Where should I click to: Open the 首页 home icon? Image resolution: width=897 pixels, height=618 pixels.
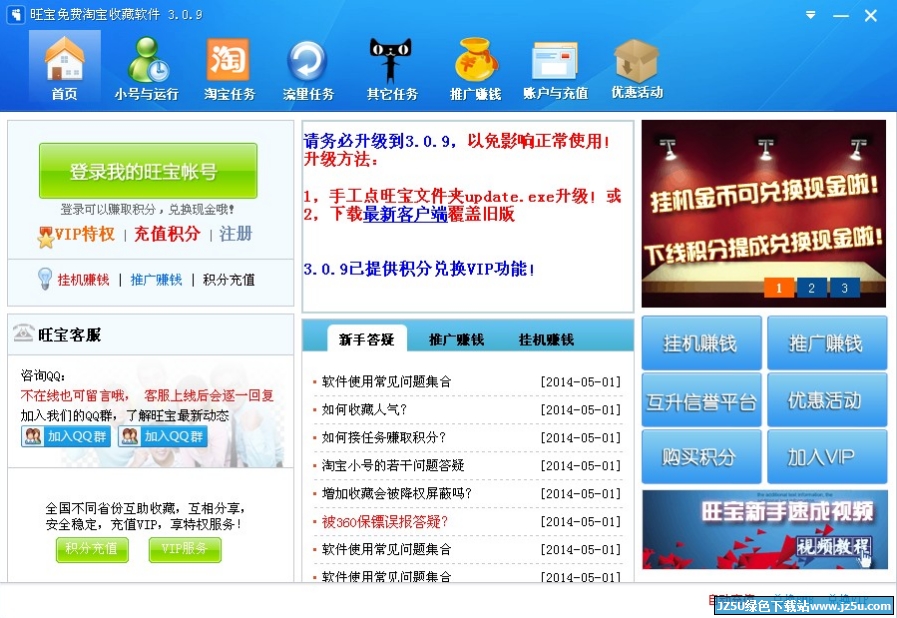pos(65,68)
